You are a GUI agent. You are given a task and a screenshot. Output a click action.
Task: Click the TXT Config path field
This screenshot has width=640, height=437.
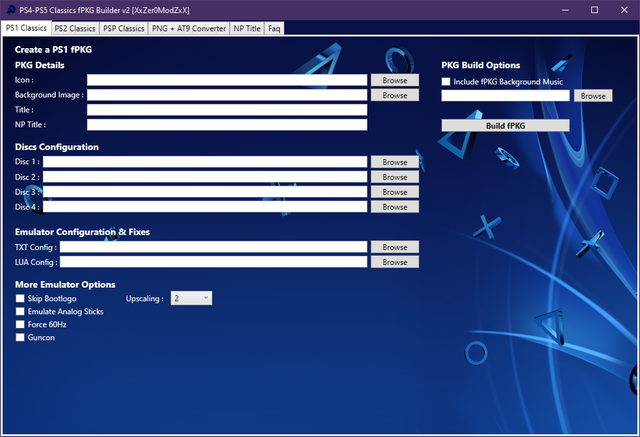pos(213,246)
